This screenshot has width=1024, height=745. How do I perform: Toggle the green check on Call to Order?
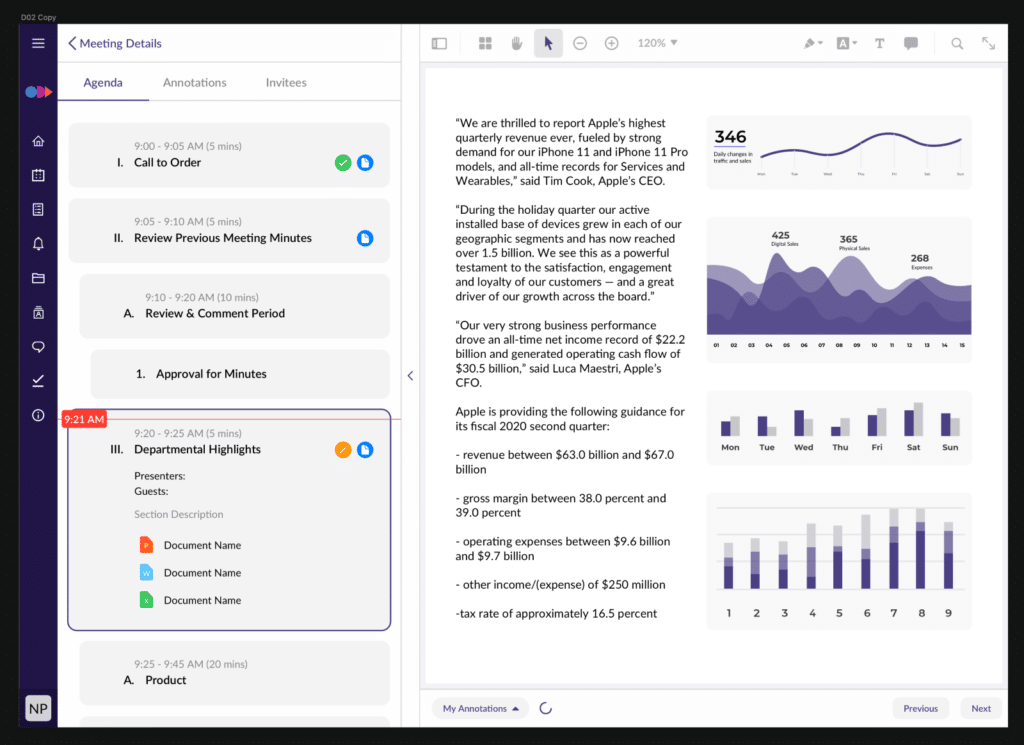[x=343, y=162]
